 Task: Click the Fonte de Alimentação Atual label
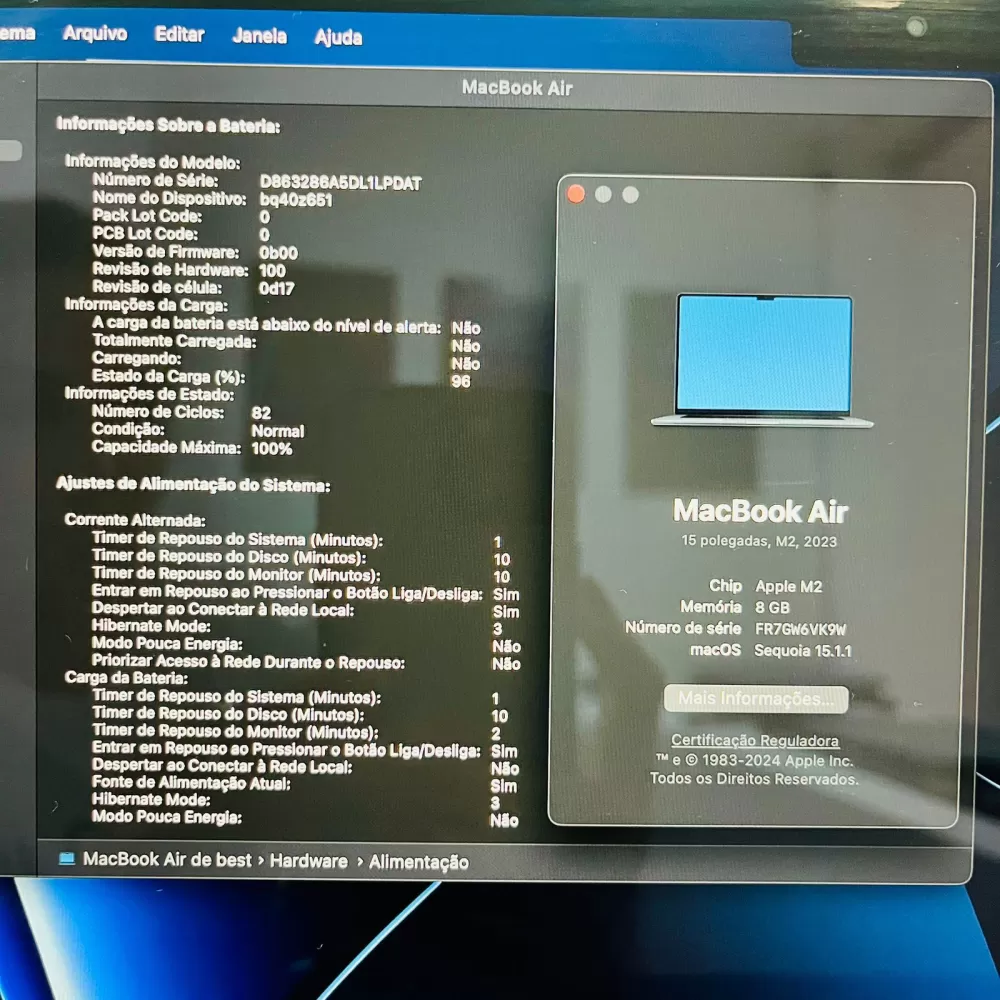[x=191, y=783]
